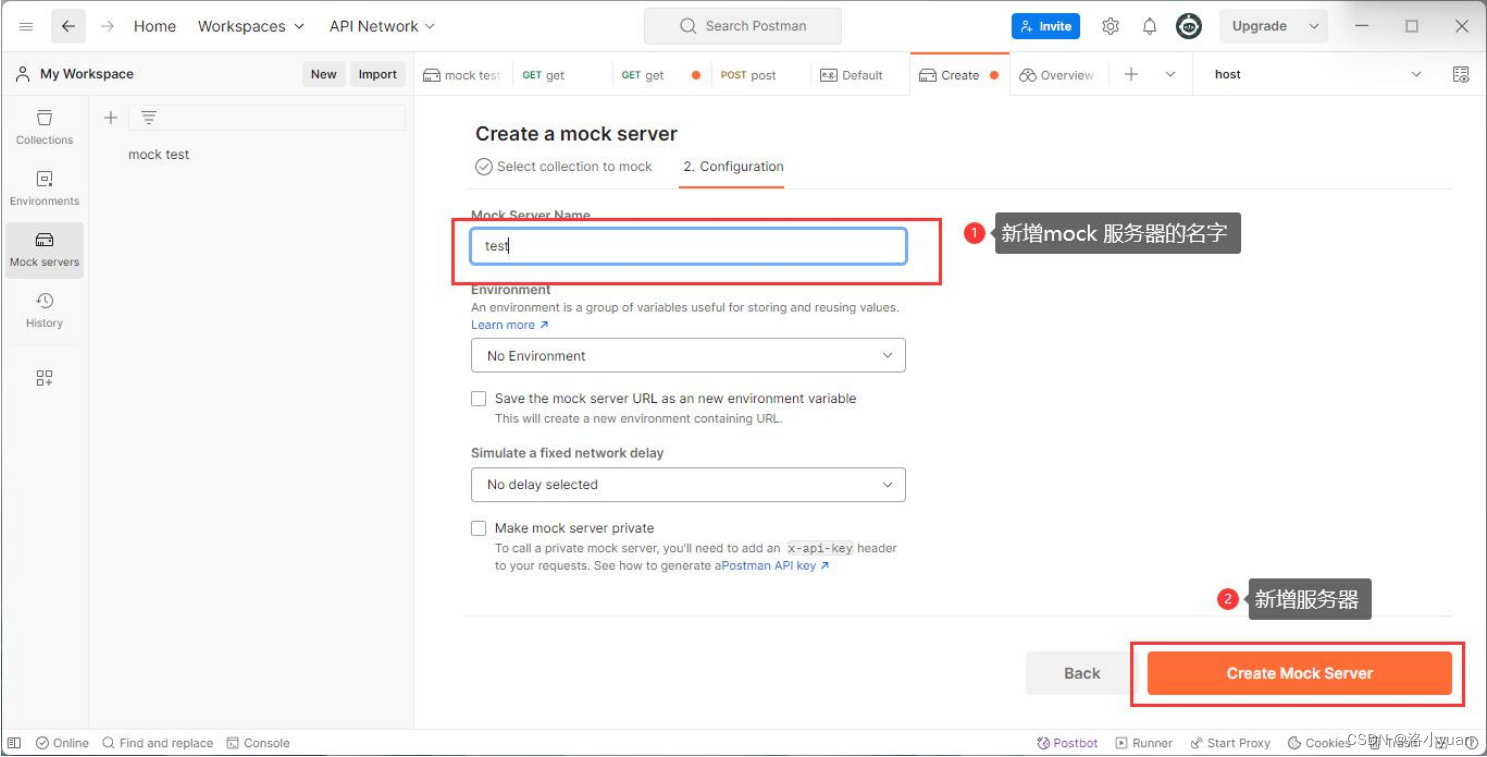Open Find and replace
1487x757 pixels.
pyautogui.click(x=157, y=743)
